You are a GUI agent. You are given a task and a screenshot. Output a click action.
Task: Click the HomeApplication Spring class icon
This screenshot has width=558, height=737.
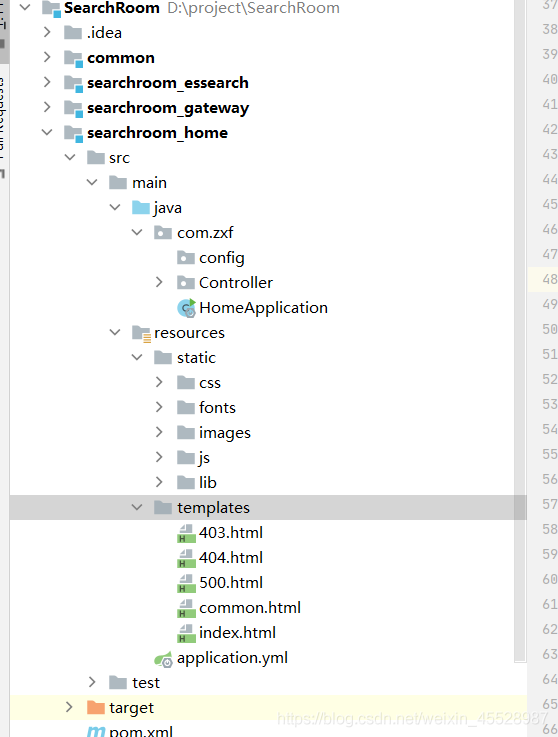pyautogui.click(x=186, y=308)
